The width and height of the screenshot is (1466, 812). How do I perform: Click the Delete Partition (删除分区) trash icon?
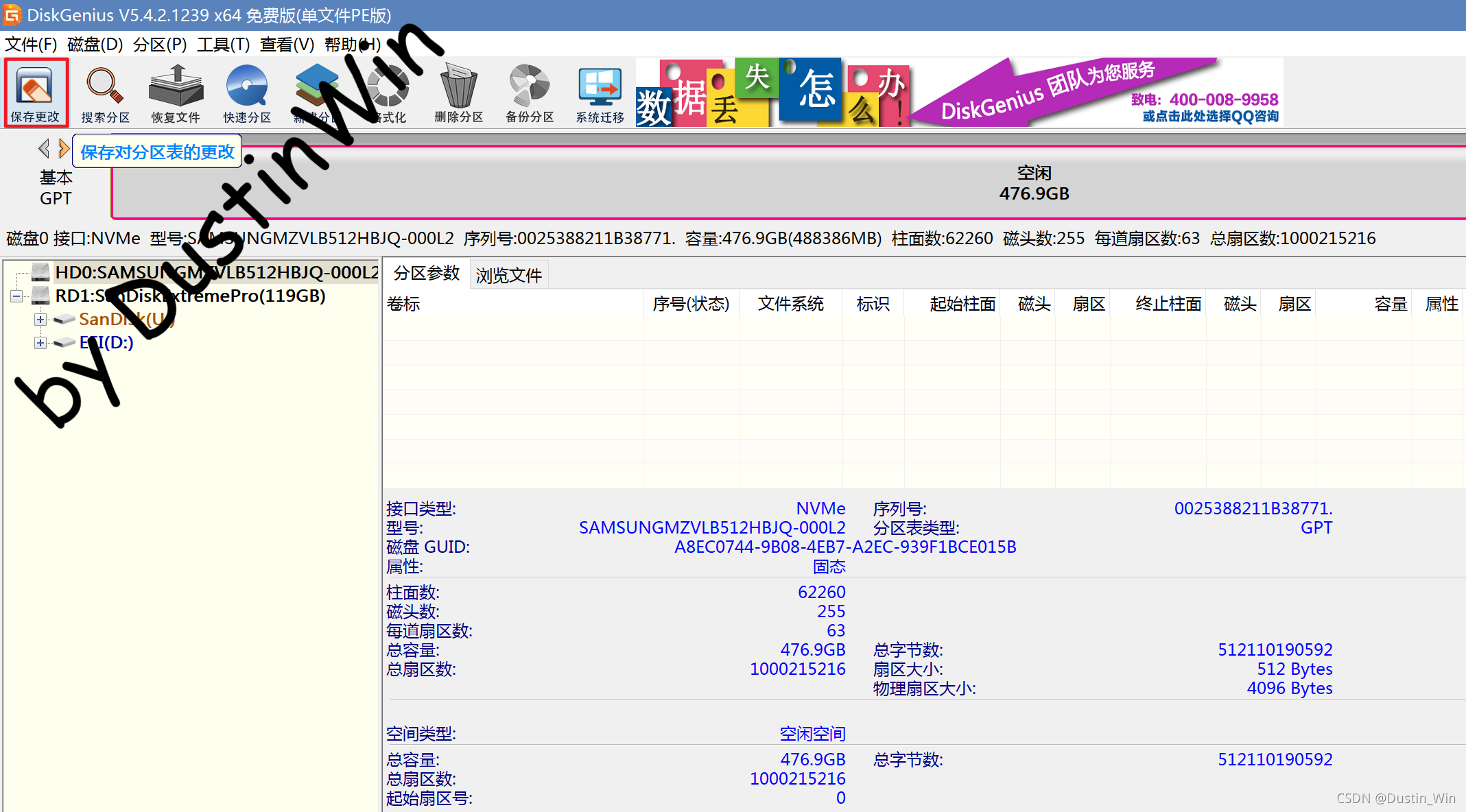coord(458,93)
